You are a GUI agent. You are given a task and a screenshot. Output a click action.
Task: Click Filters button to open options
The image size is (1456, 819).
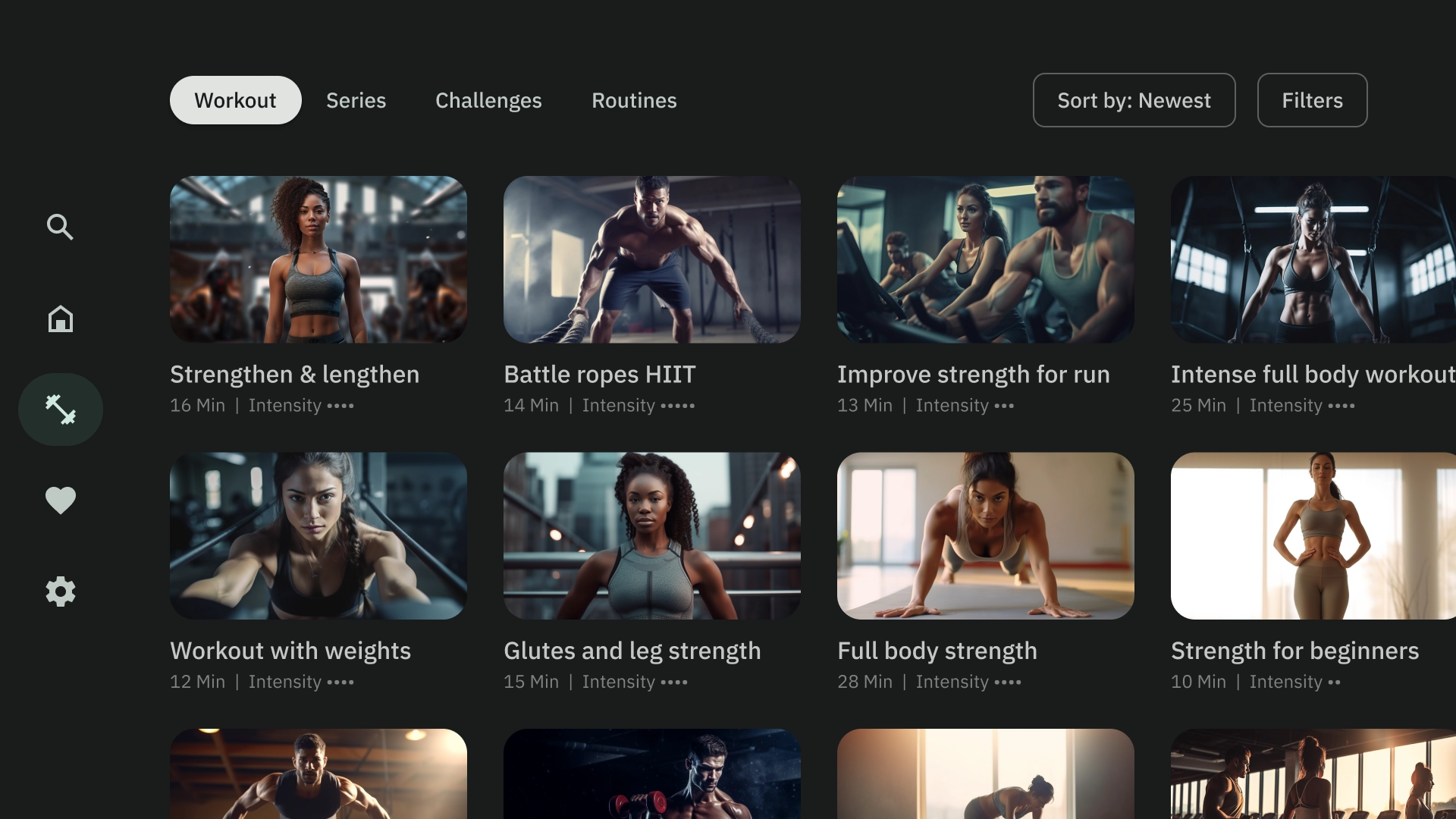(1312, 99)
